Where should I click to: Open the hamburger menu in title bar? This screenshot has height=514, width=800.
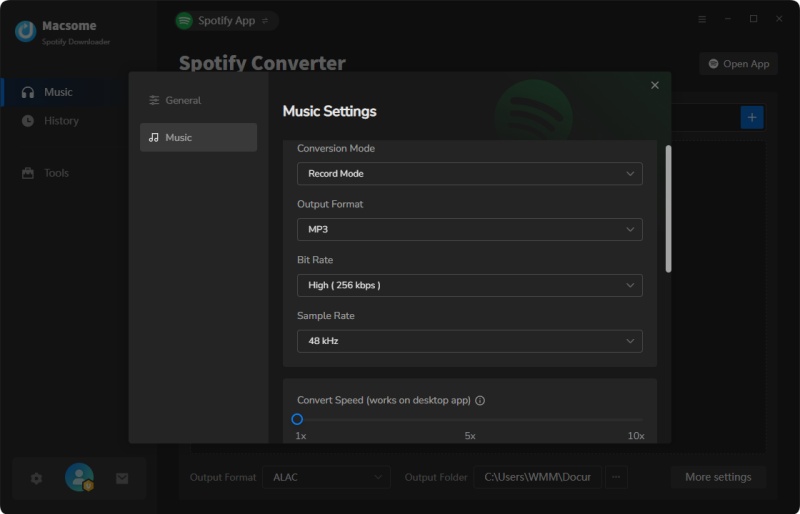[702, 19]
